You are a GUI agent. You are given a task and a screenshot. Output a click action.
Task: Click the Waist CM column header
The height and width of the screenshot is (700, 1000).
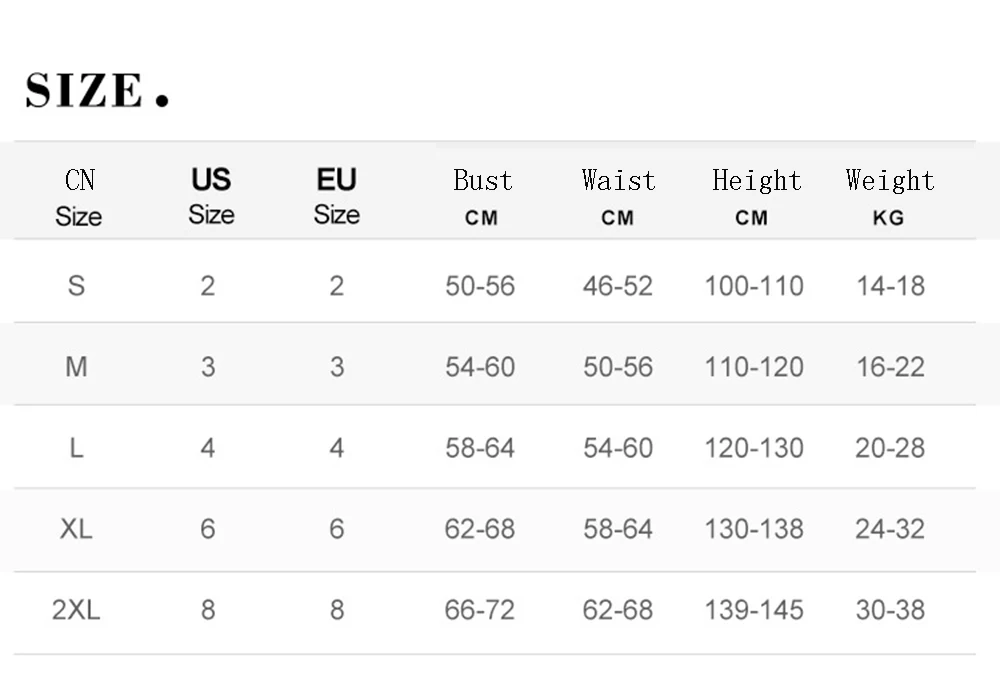pos(618,197)
